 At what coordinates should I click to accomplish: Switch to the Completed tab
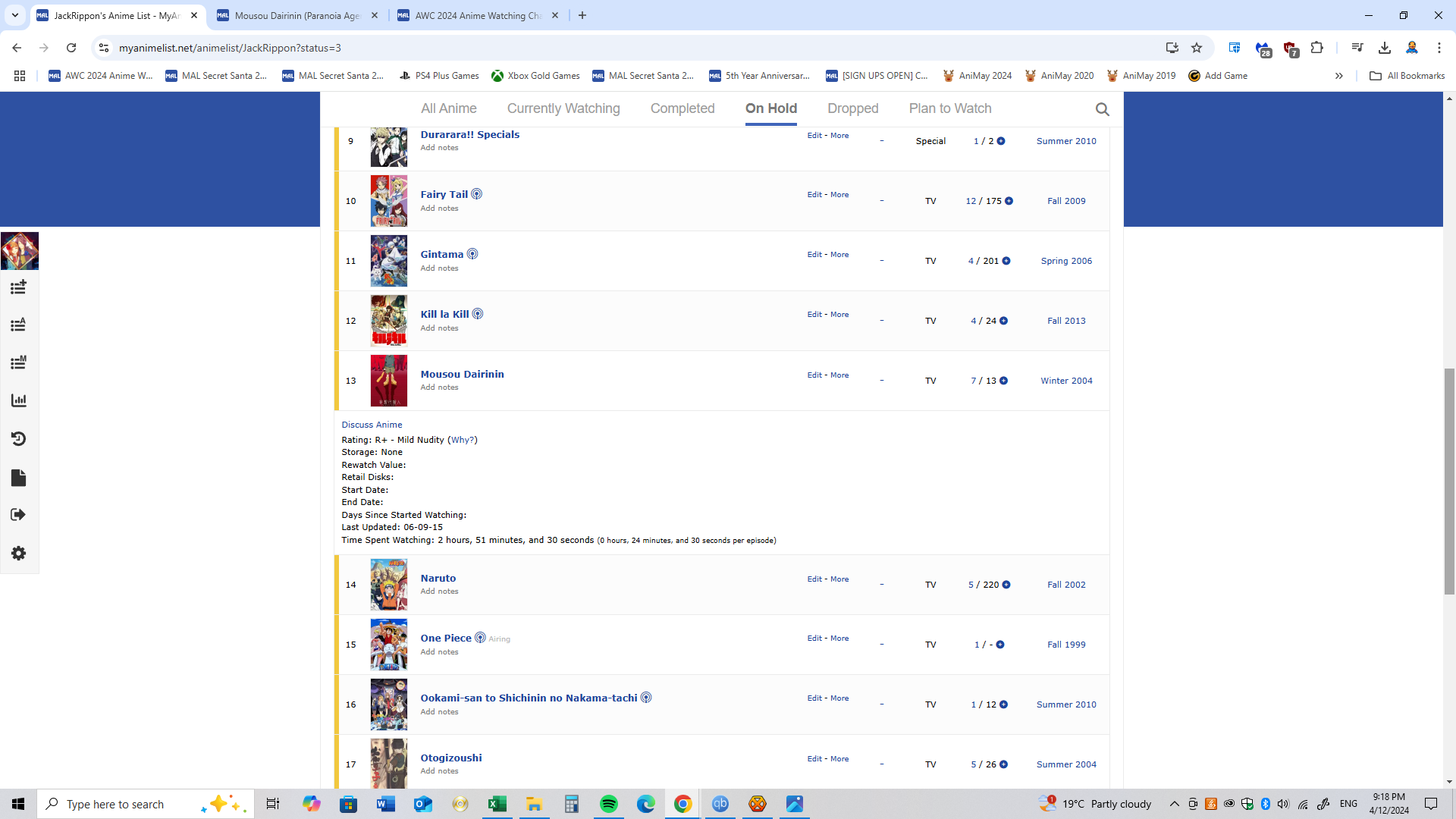click(x=682, y=108)
